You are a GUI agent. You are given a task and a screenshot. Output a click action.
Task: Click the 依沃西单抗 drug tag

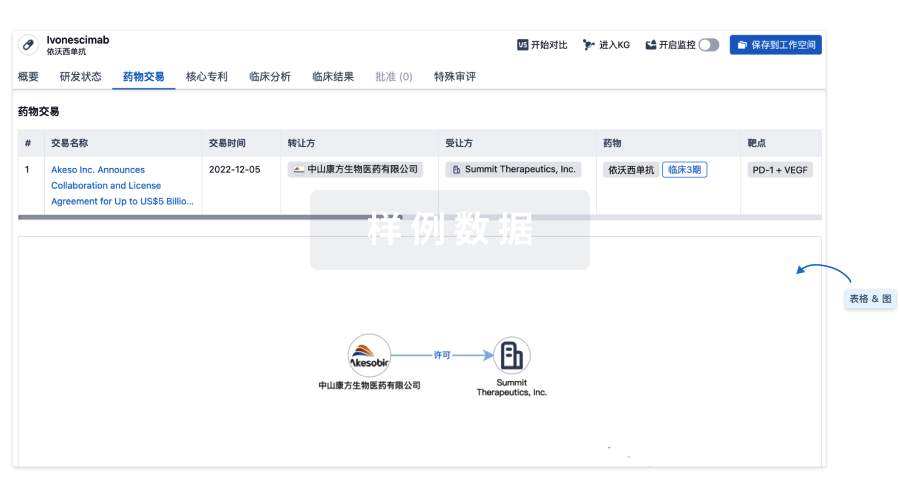click(x=631, y=170)
